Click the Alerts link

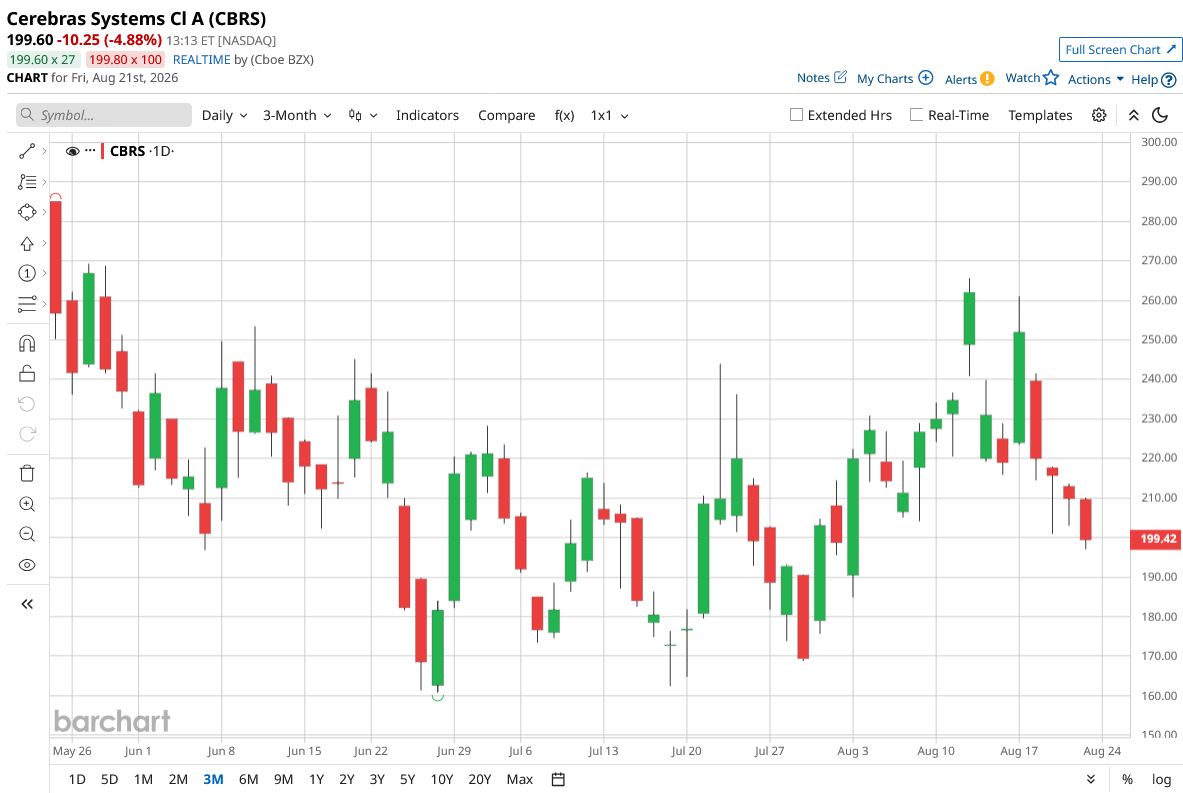tap(960, 79)
